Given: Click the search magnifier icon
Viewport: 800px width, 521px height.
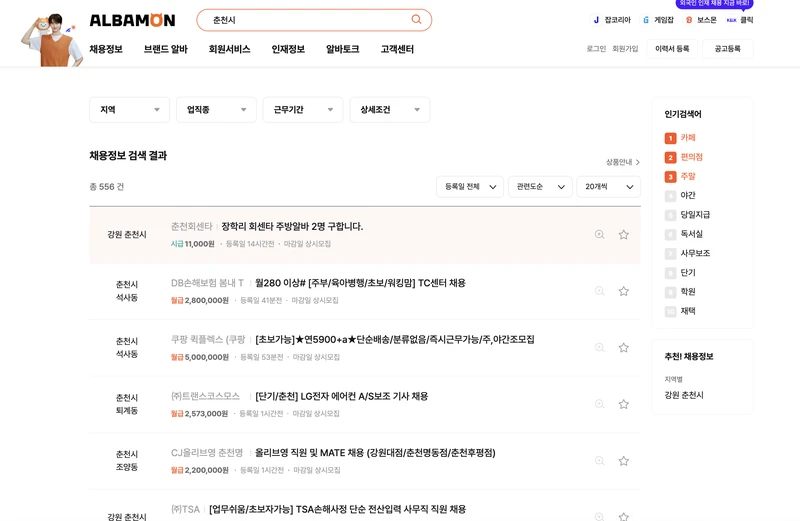Looking at the screenshot, I should coord(416,19).
